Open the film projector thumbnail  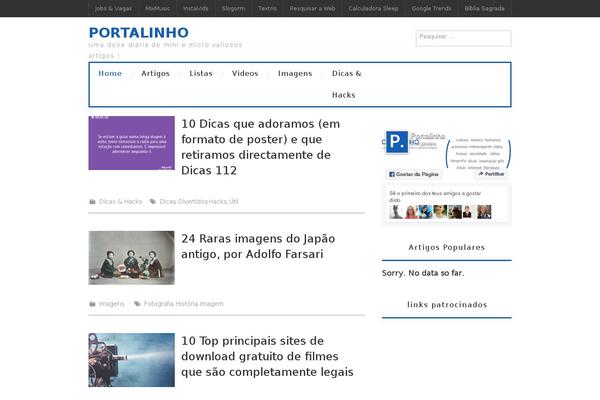pyautogui.click(x=132, y=360)
